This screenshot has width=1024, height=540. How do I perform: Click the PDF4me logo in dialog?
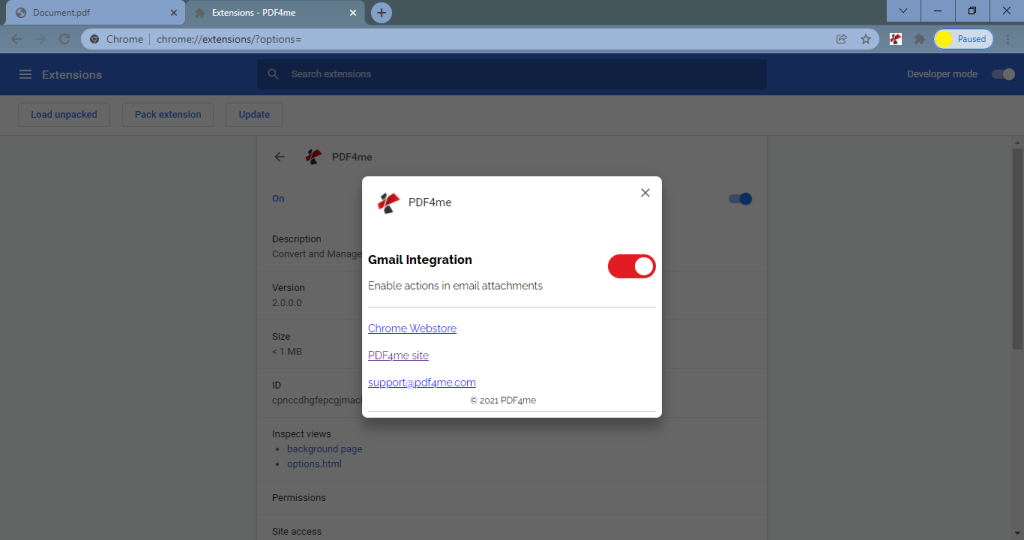pos(389,203)
